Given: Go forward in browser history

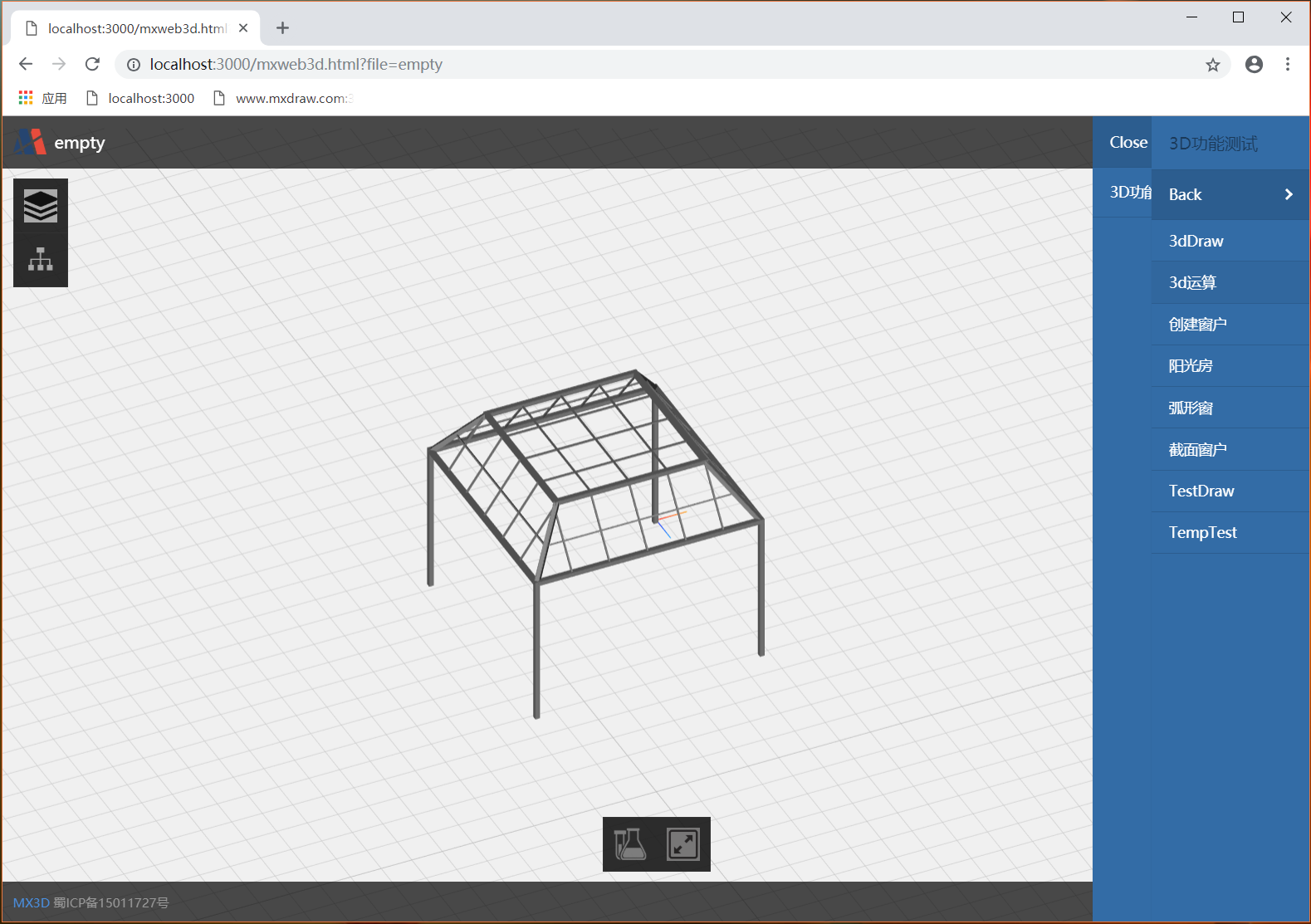Looking at the screenshot, I should click(x=59, y=64).
